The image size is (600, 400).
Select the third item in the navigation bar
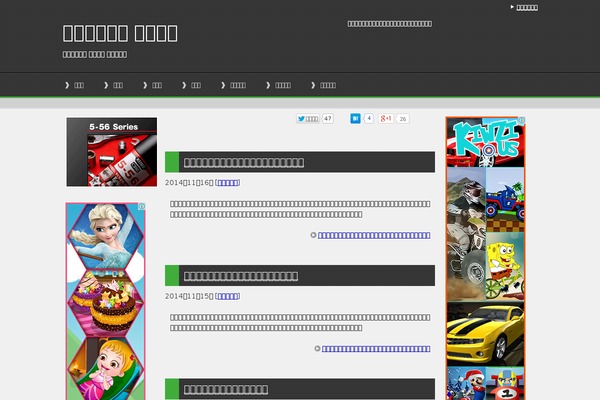tap(153, 85)
